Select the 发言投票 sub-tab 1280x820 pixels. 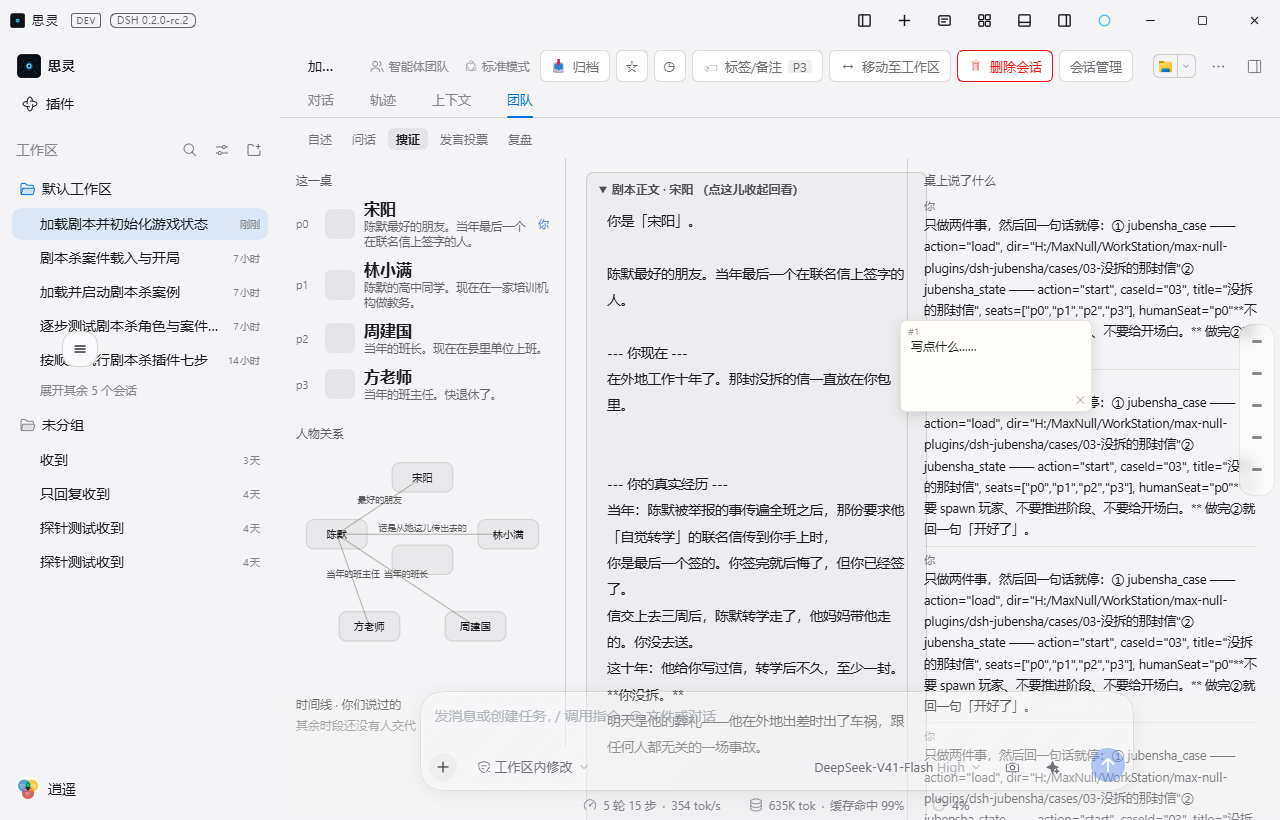point(464,139)
